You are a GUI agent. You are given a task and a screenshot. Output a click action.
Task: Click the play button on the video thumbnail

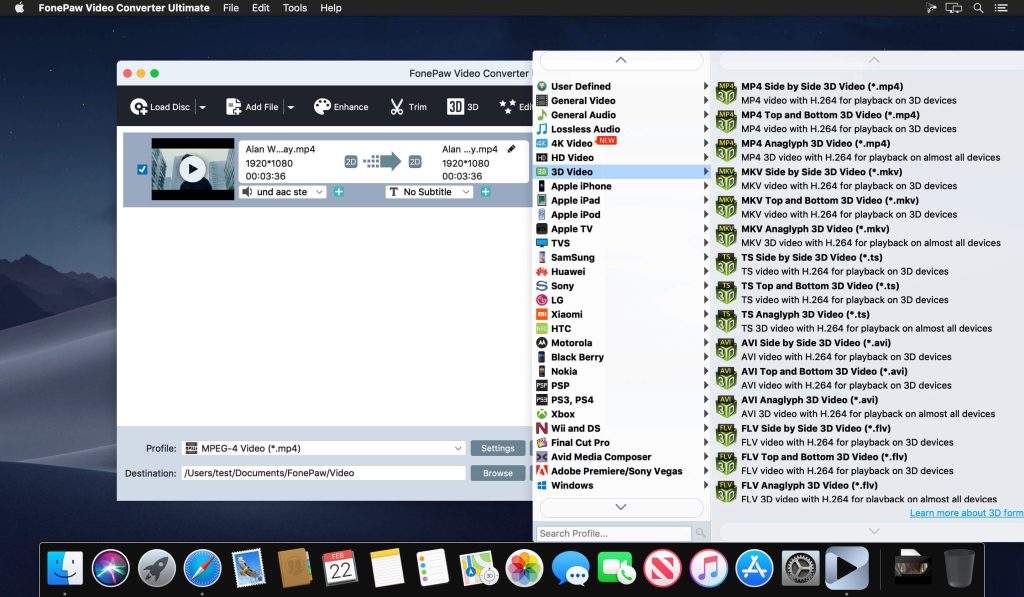pos(192,168)
